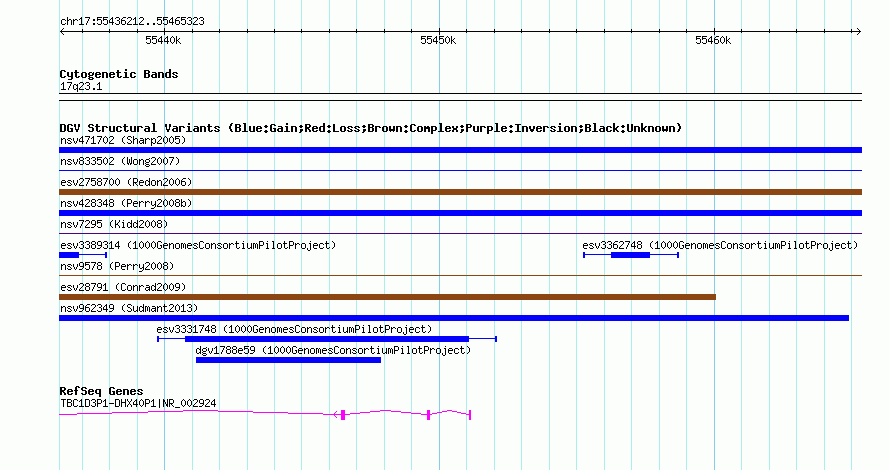Open variant esv3389314 label

pos(198,245)
